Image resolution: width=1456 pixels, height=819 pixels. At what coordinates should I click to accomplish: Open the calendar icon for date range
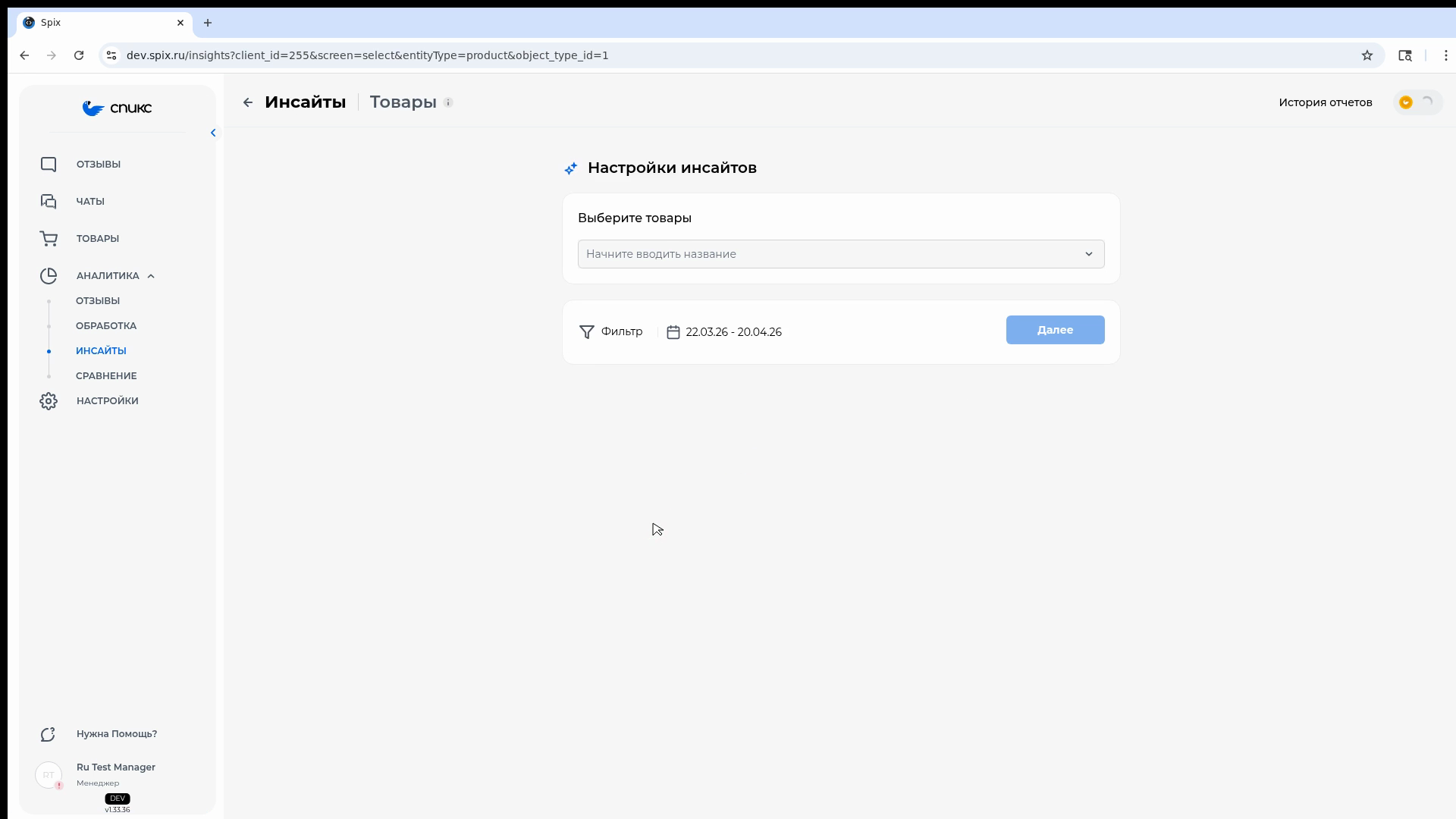[x=673, y=332]
